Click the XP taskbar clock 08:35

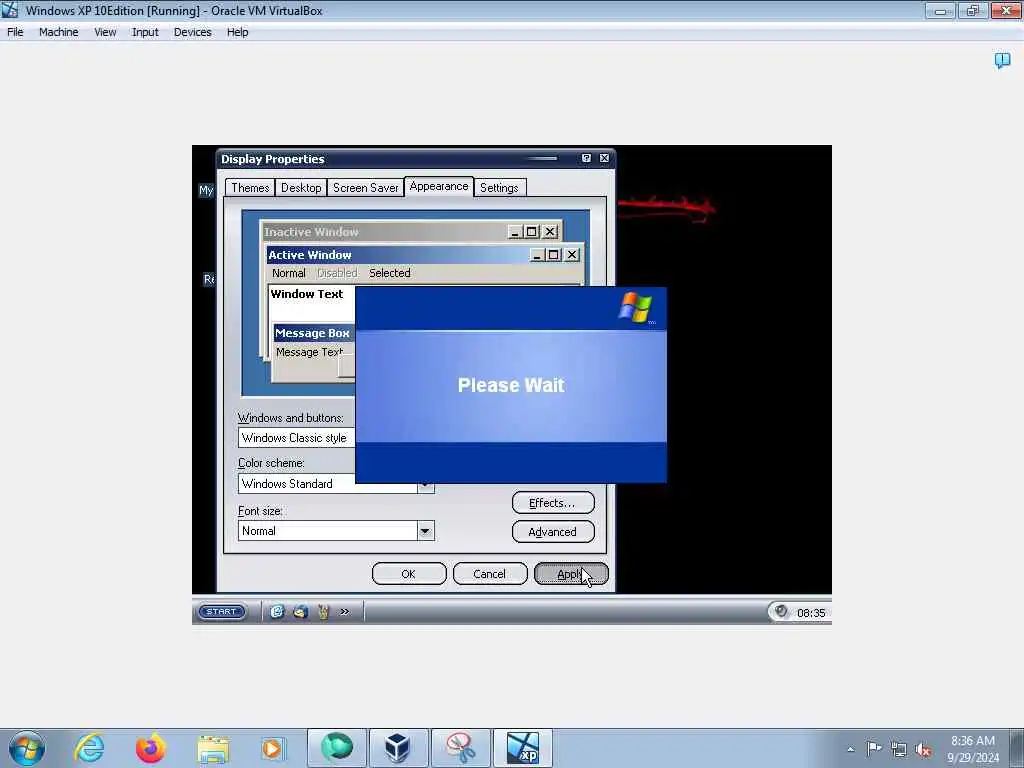811,613
